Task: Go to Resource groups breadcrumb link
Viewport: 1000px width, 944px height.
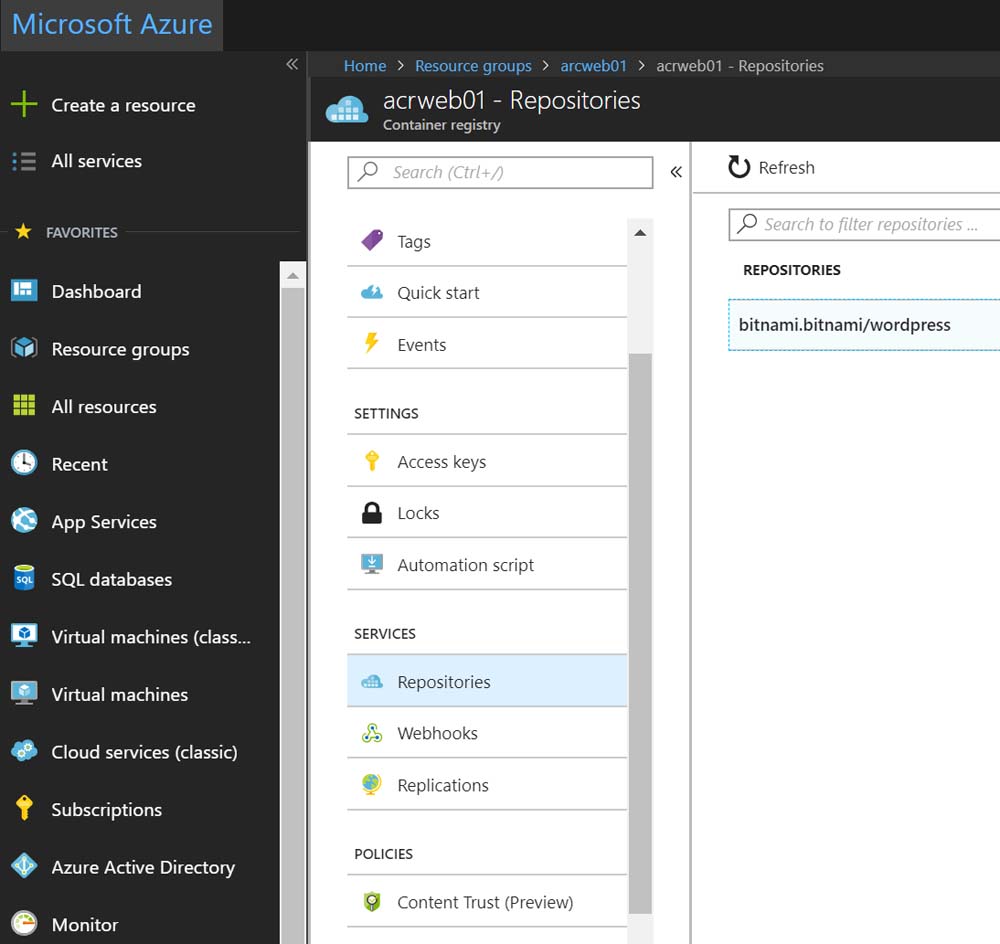Action: (x=473, y=66)
